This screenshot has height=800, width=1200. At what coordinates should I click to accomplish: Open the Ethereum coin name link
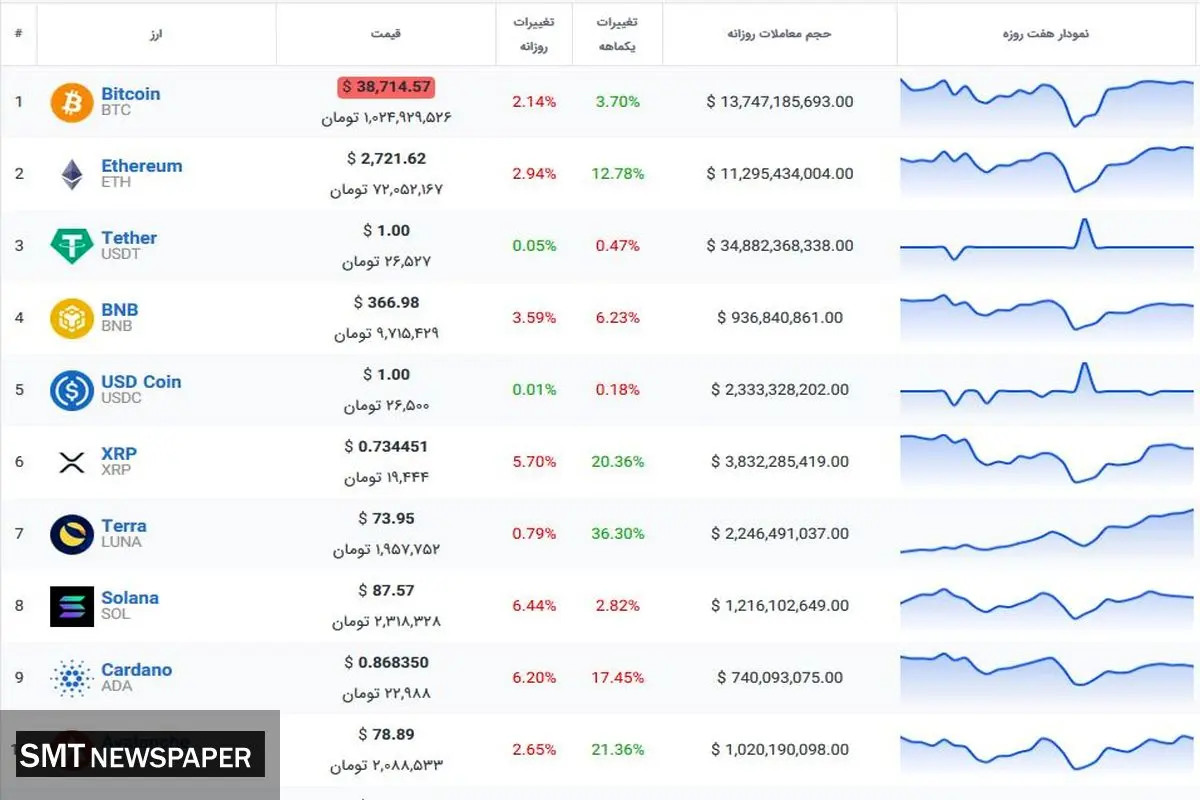pos(141,166)
